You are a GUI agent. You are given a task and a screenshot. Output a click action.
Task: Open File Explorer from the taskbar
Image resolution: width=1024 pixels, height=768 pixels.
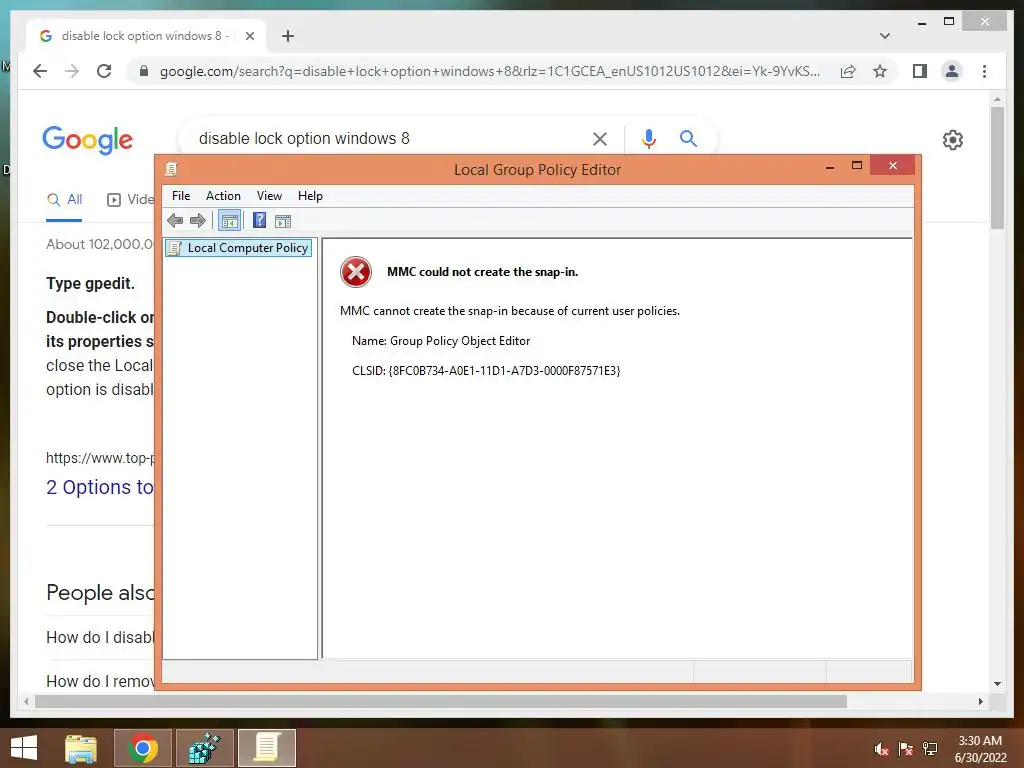coord(81,748)
